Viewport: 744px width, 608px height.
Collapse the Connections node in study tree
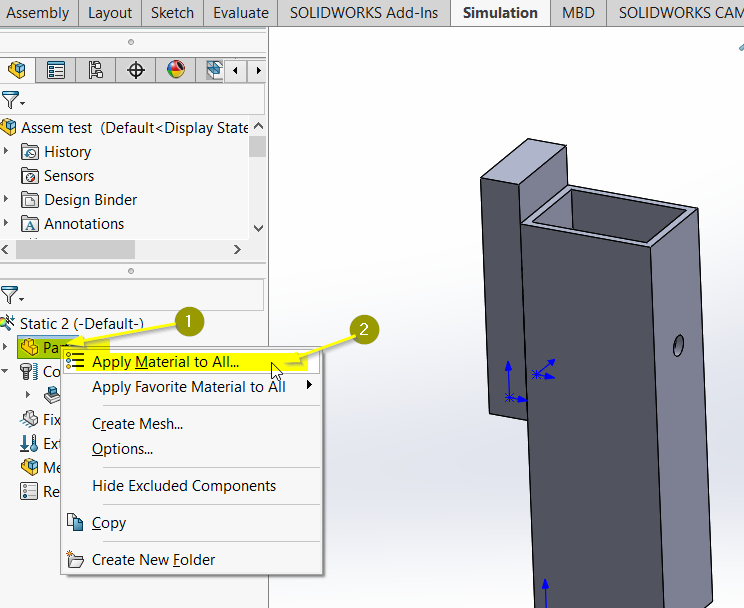(5, 370)
